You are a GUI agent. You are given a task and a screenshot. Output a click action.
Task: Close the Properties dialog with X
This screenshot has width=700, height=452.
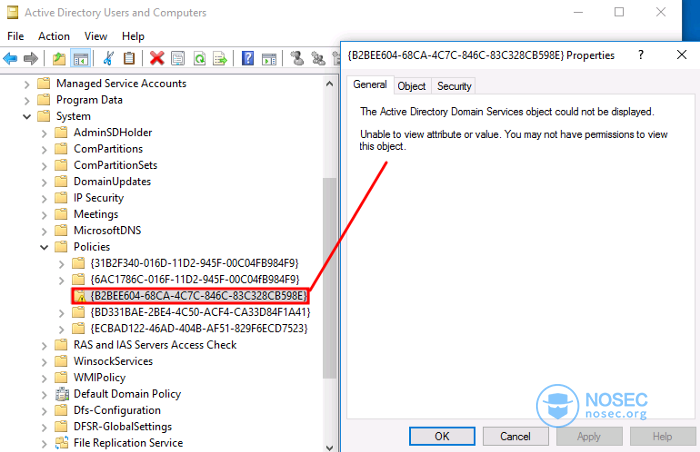[681, 55]
